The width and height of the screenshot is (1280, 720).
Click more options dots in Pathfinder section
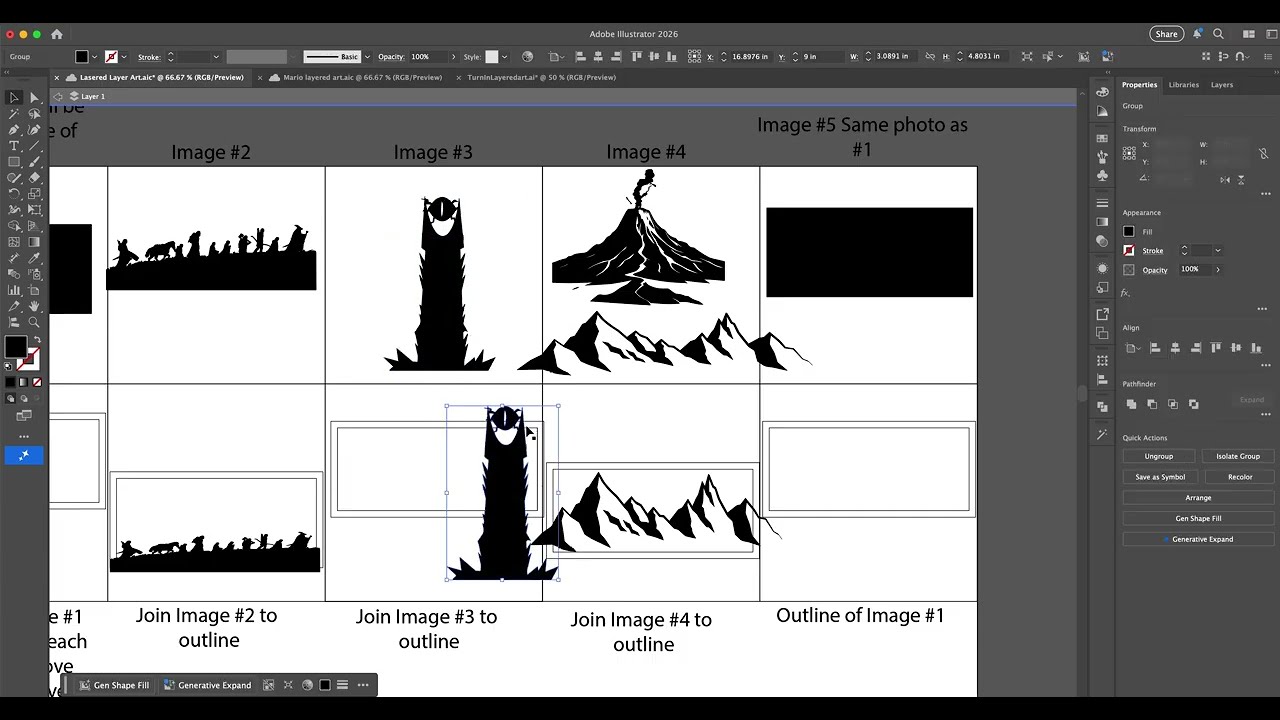click(x=1265, y=415)
